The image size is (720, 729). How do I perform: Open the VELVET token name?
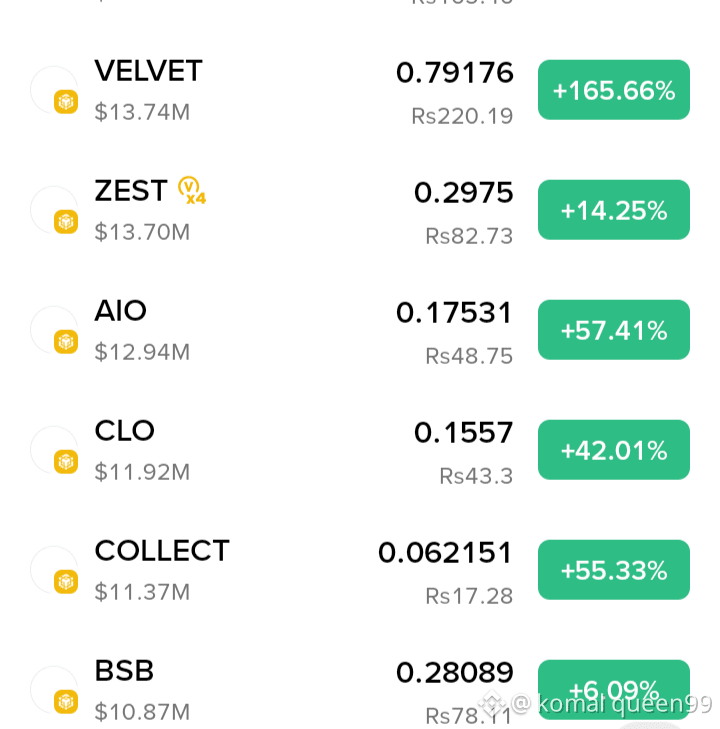(x=148, y=71)
